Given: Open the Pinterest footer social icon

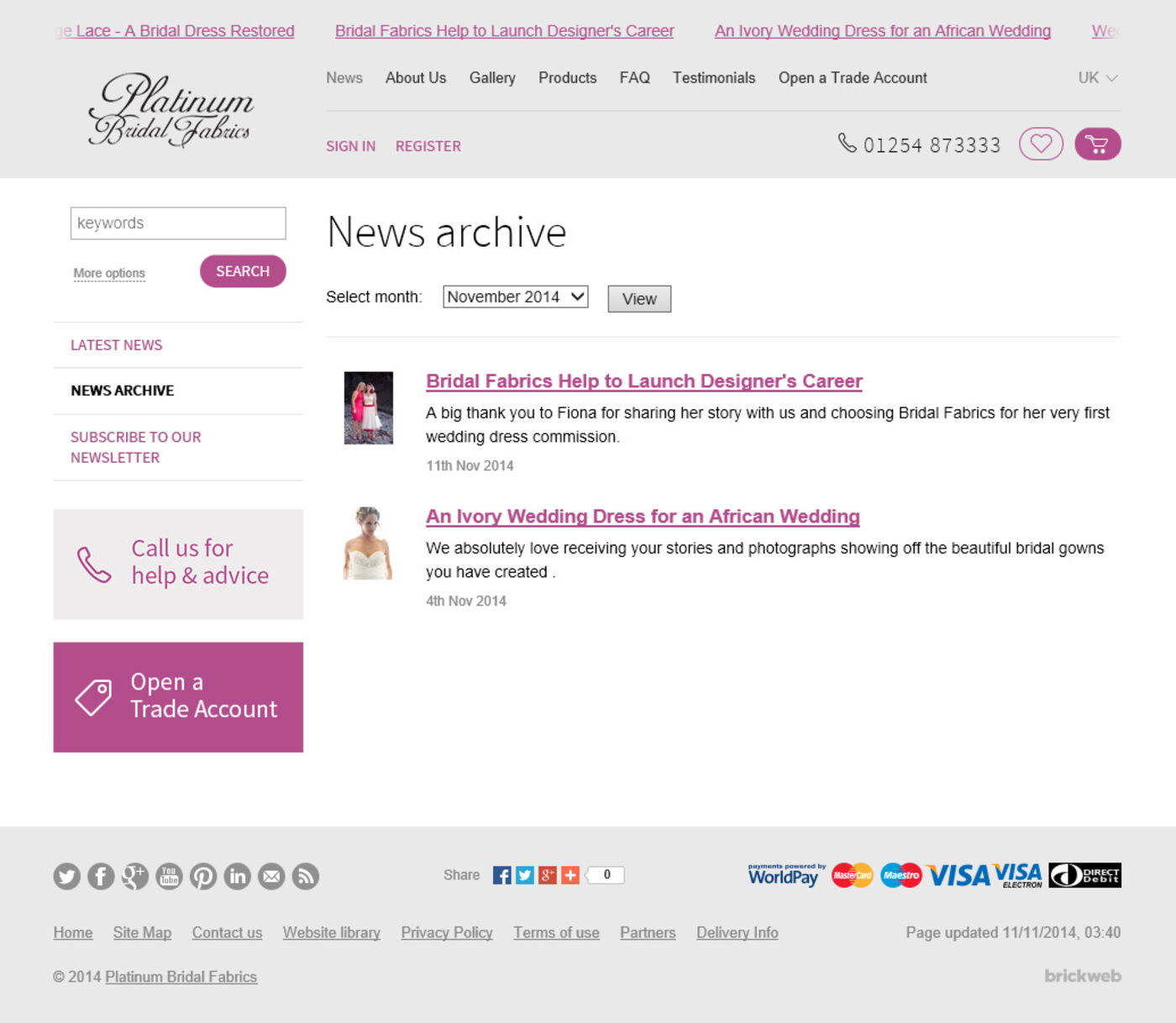Looking at the screenshot, I should (x=203, y=876).
